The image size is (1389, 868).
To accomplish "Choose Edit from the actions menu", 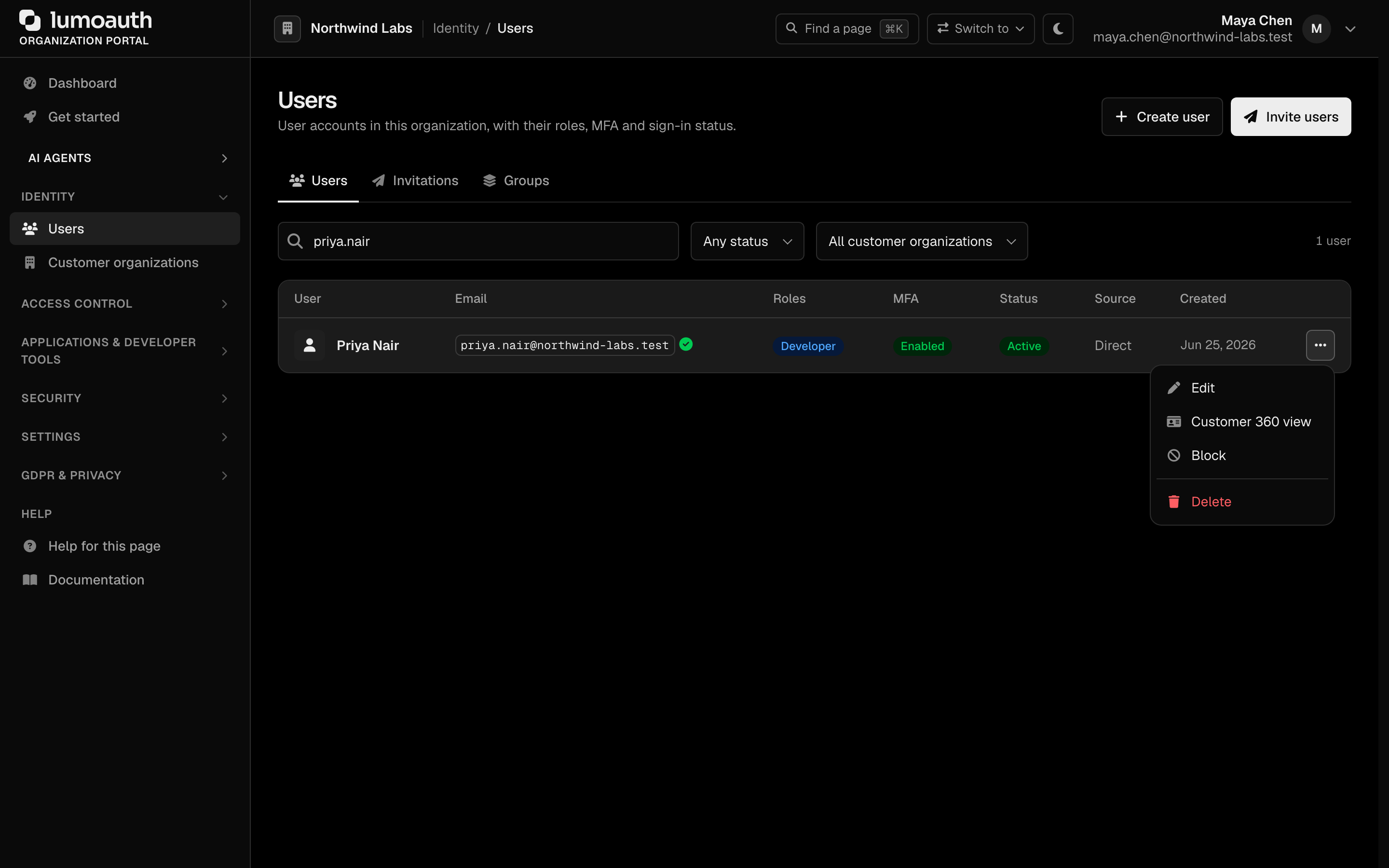I will click(x=1242, y=388).
